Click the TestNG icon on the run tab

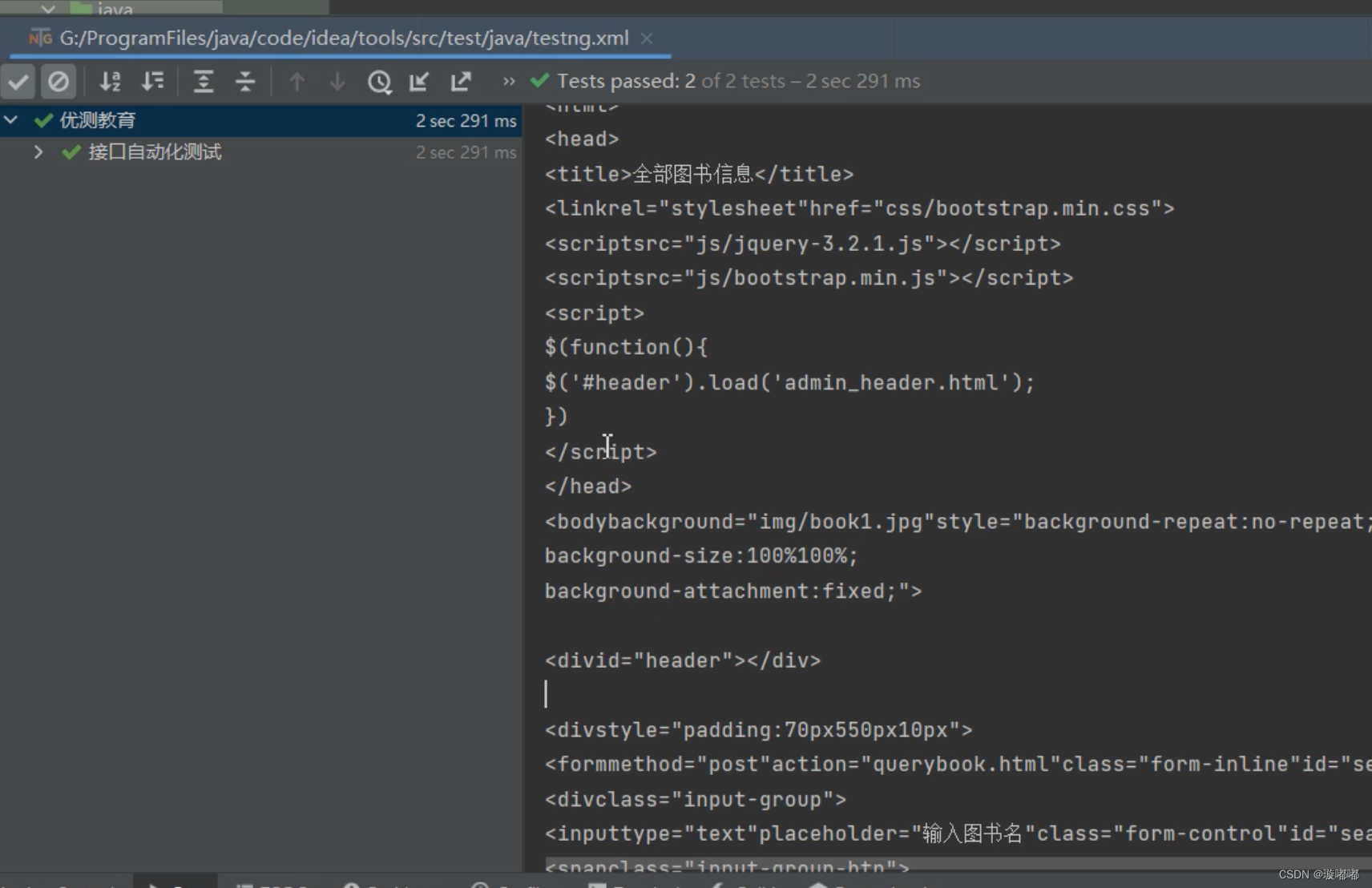40,38
